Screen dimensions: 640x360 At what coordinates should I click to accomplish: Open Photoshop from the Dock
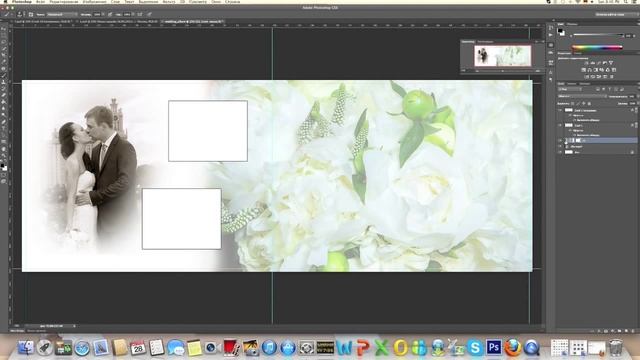click(x=494, y=347)
